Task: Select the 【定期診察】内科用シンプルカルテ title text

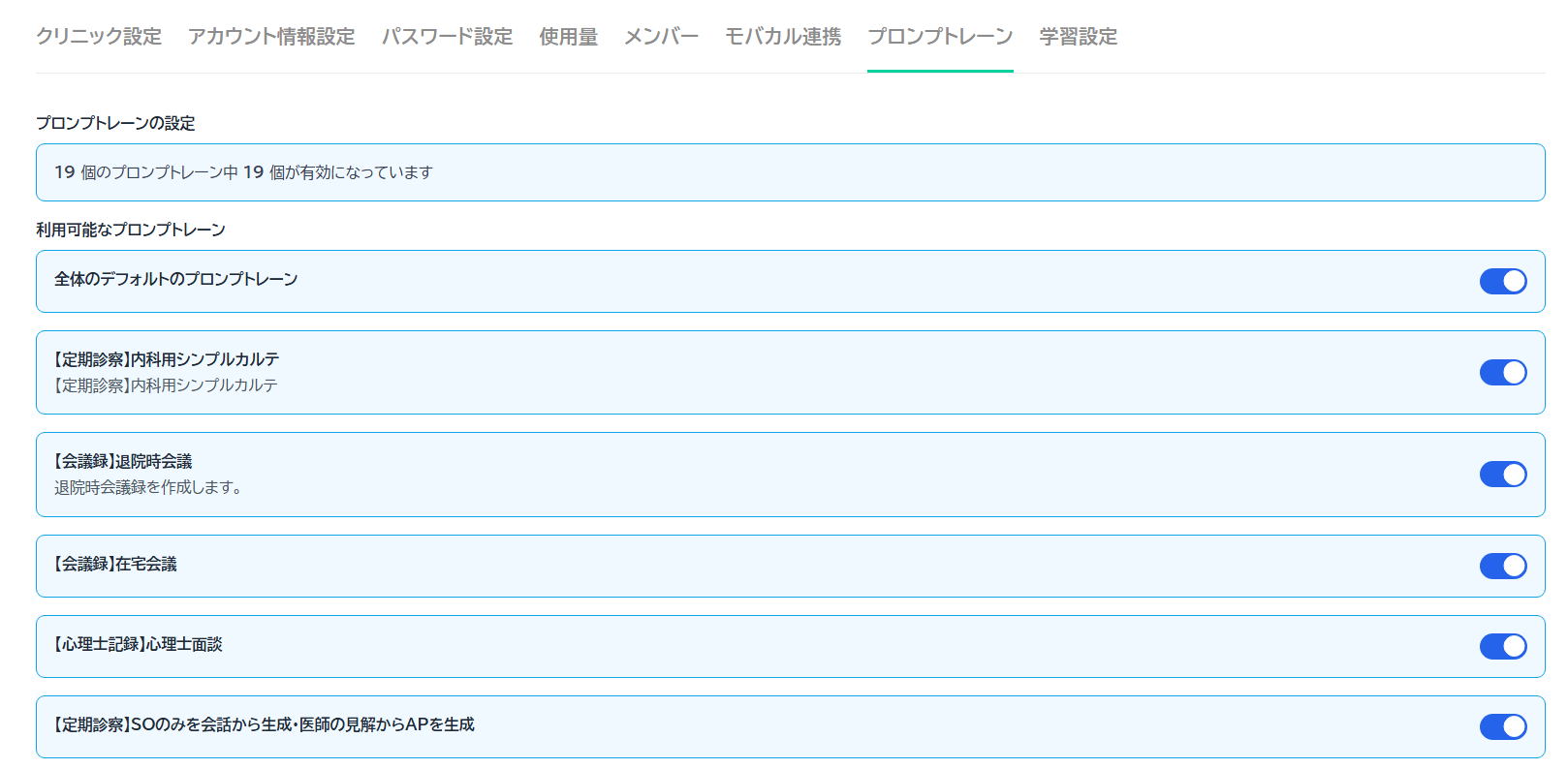Action: tap(167, 359)
